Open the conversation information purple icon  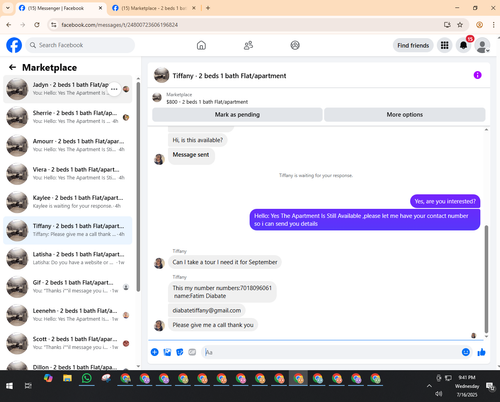[x=477, y=75]
